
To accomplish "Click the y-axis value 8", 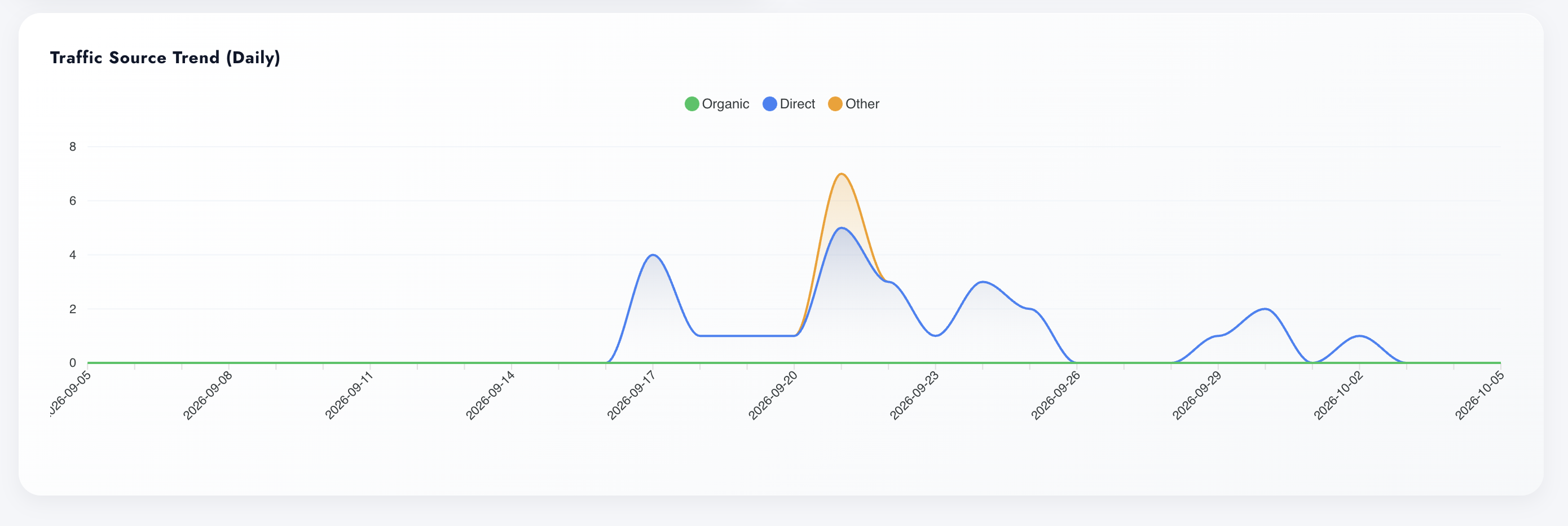I will click(x=72, y=147).
